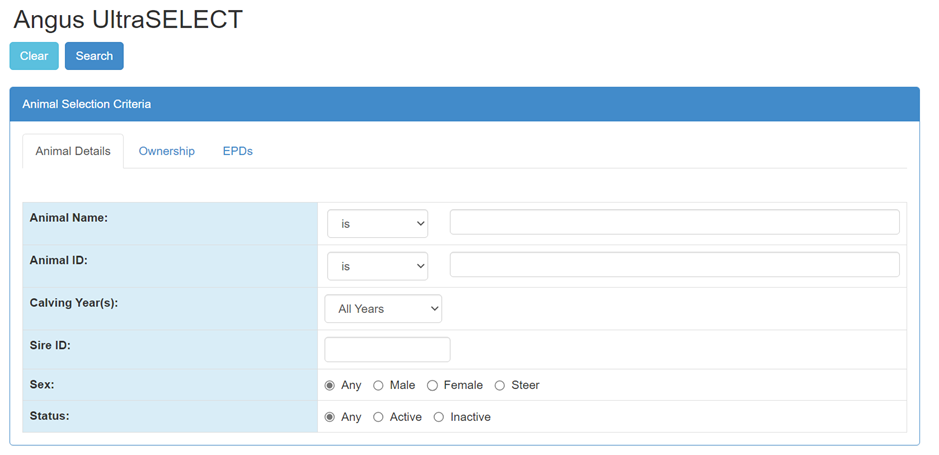Screen dimensions: 939x455
Task: Pick the Steer radio option
Action: click(500, 386)
